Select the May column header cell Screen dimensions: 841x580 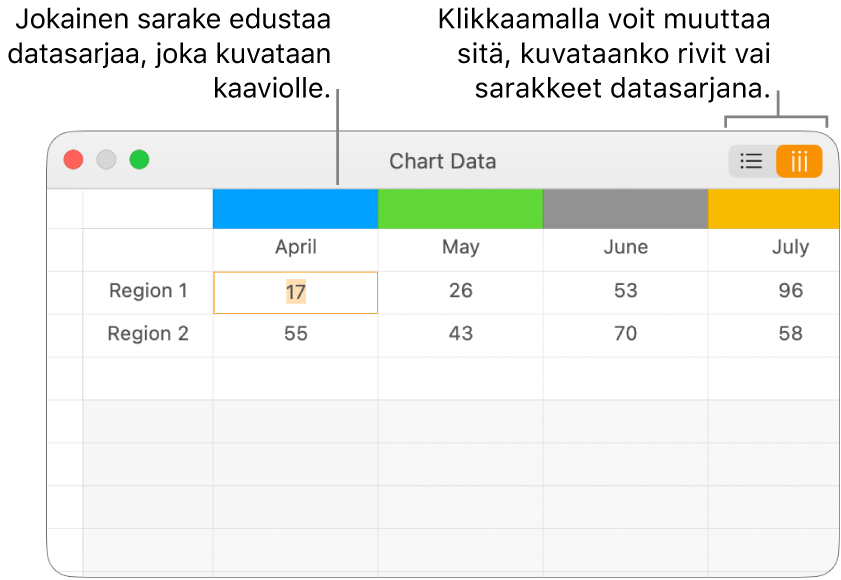[x=460, y=247]
